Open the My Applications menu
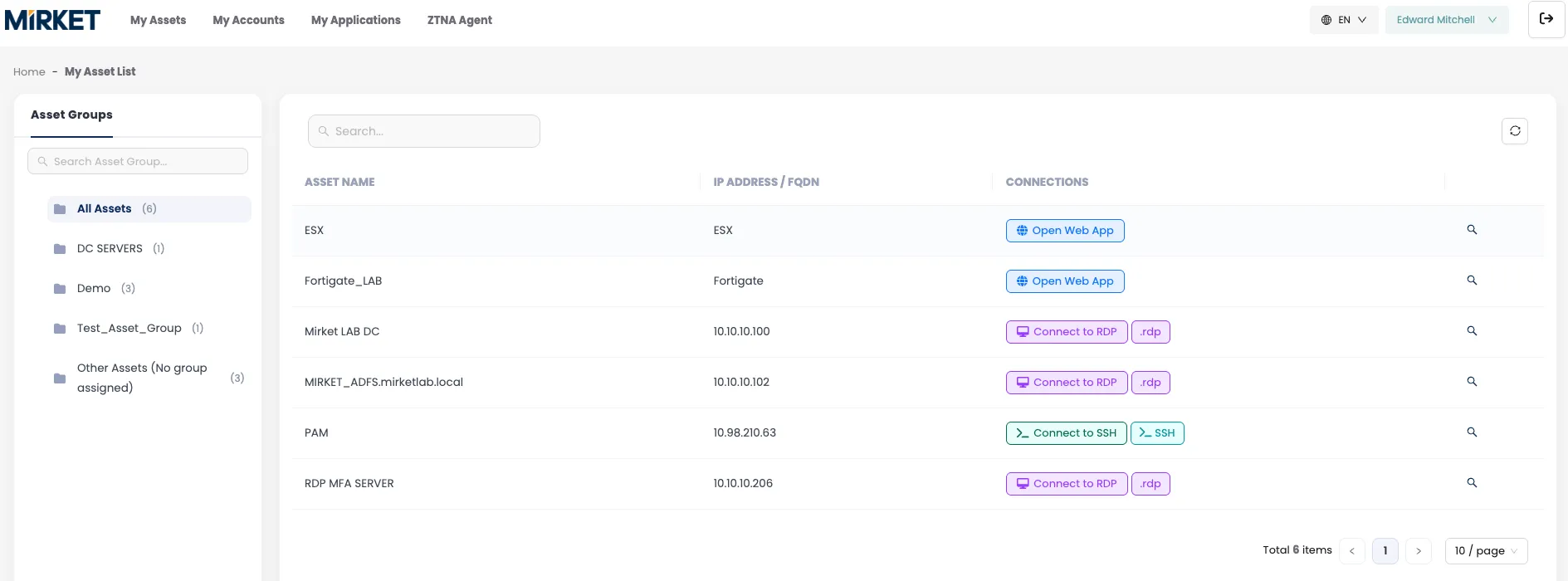 (x=356, y=20)
